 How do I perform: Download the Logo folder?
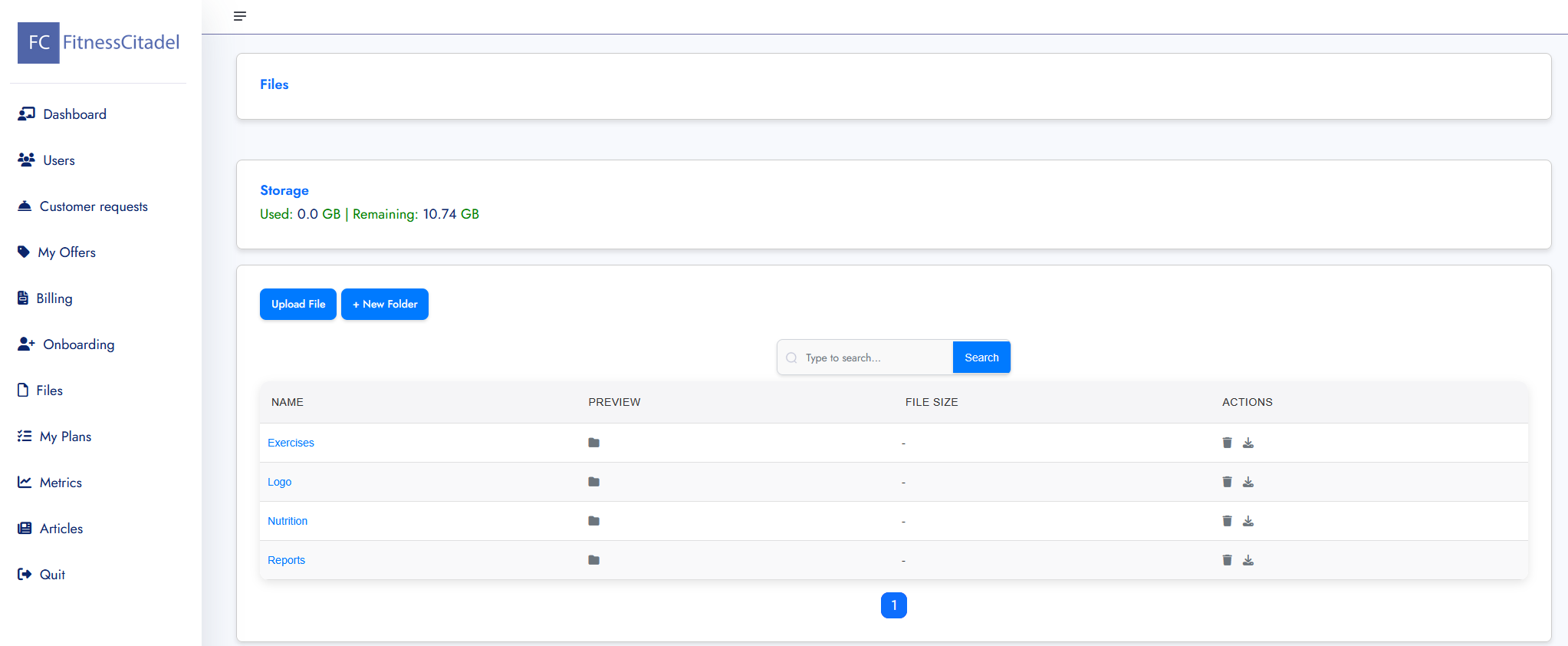(1248, 482)
